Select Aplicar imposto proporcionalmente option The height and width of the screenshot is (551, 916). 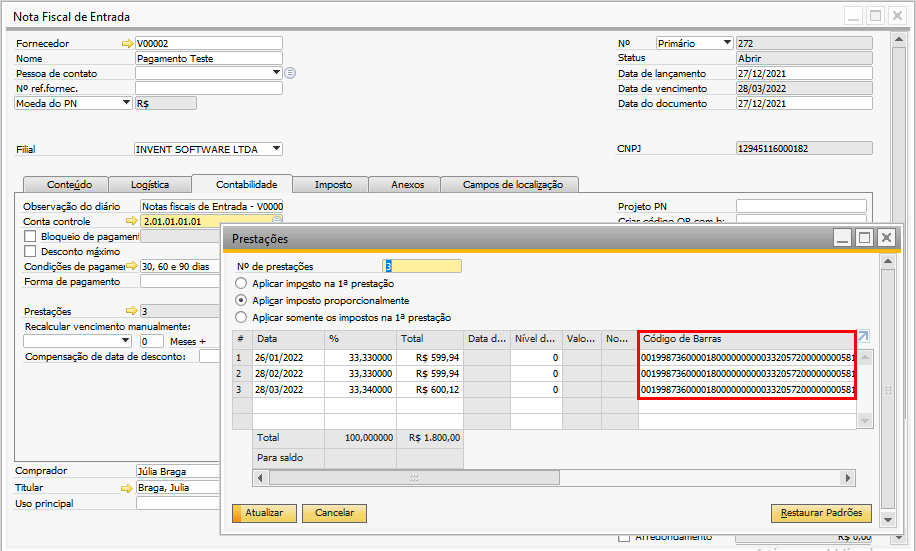(x=241, y=300)
